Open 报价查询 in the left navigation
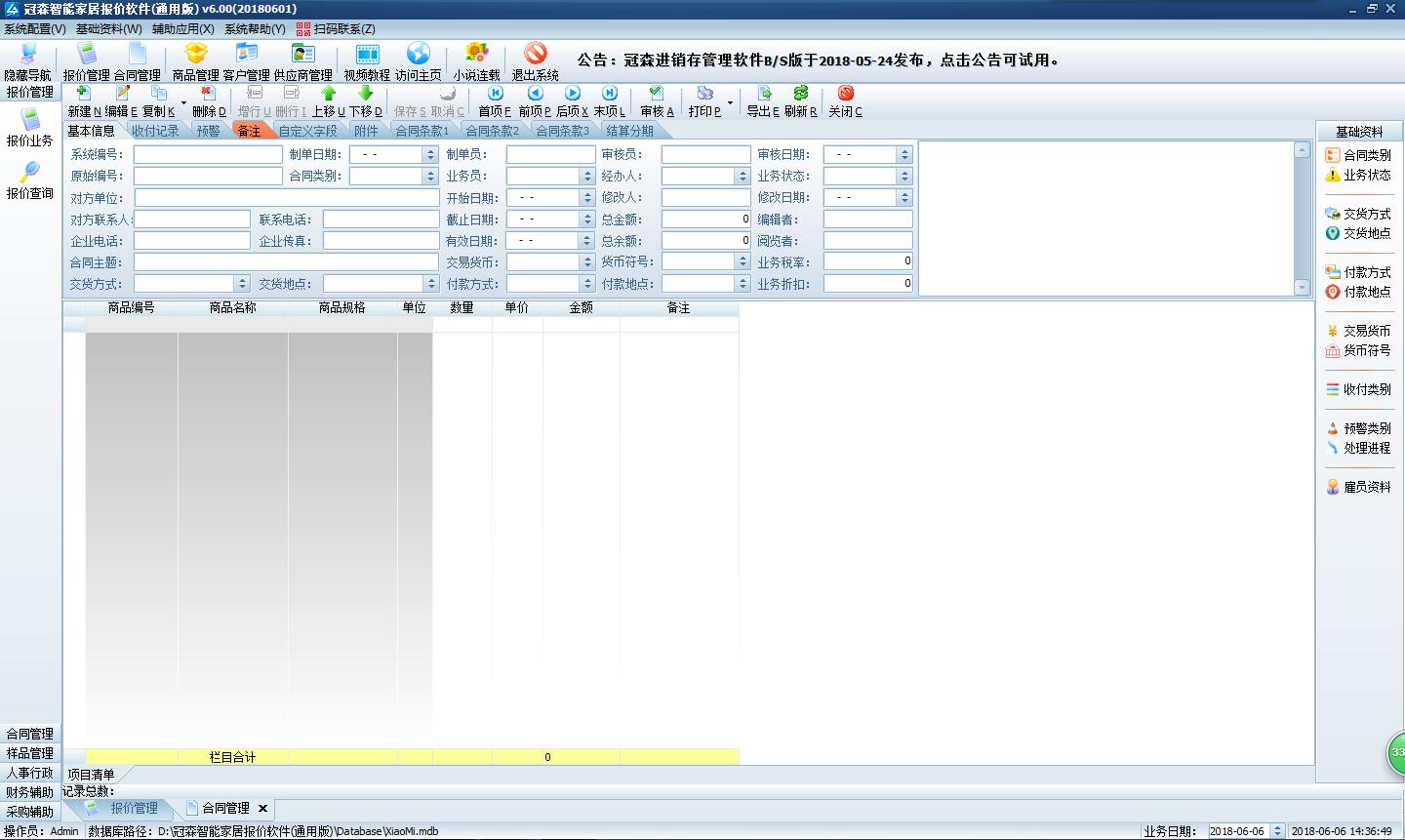The image size is (1405, 840). pyautogui.click(x=30, y=180)
